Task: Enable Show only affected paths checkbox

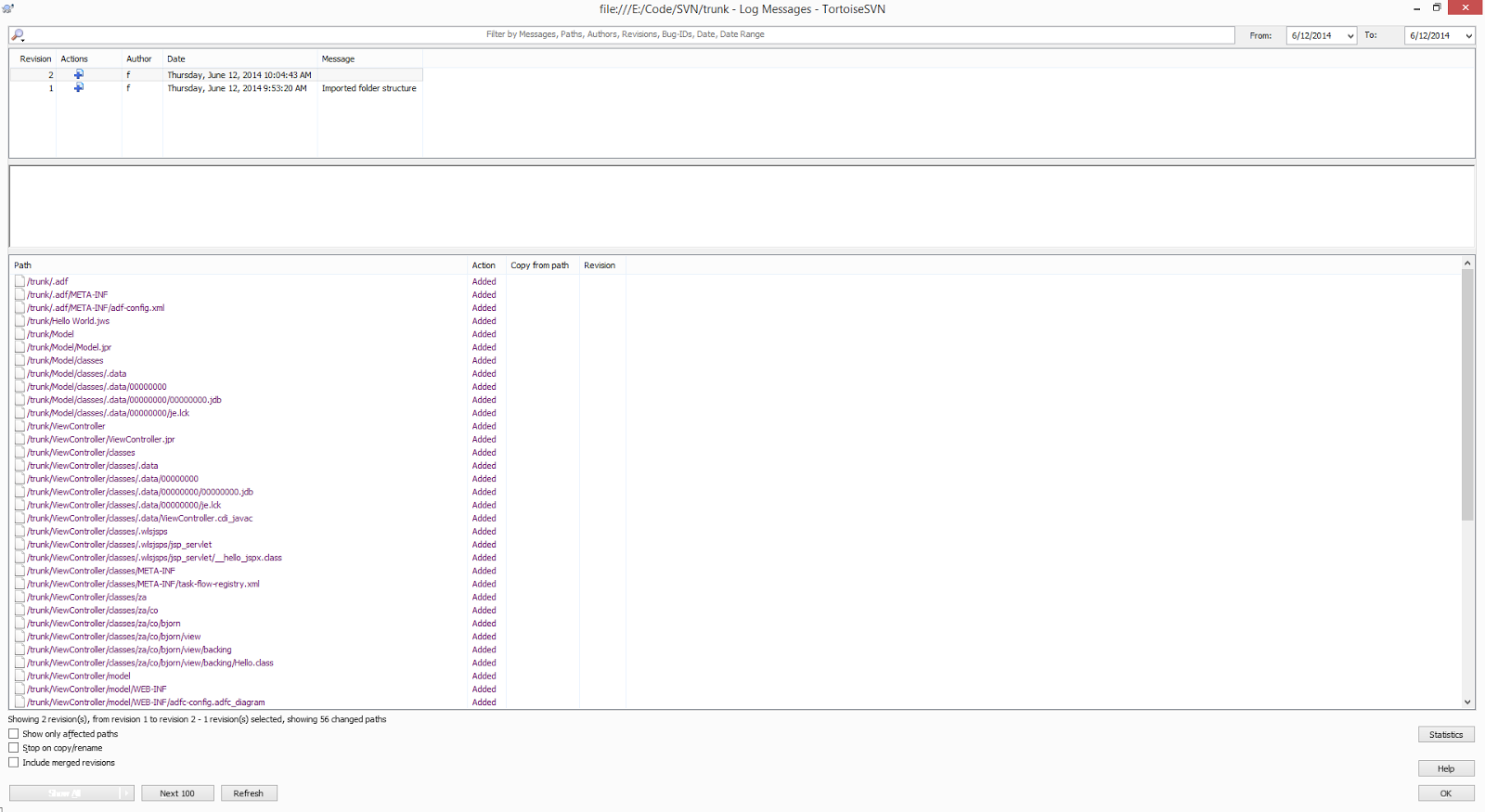Action: click(x=14, y=734)
